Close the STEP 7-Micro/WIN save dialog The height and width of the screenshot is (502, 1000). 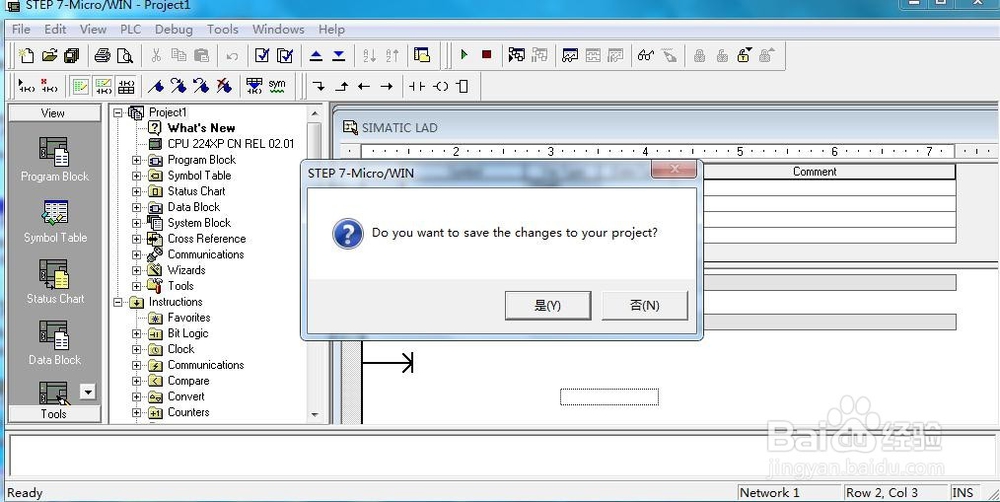coord(674,169)
